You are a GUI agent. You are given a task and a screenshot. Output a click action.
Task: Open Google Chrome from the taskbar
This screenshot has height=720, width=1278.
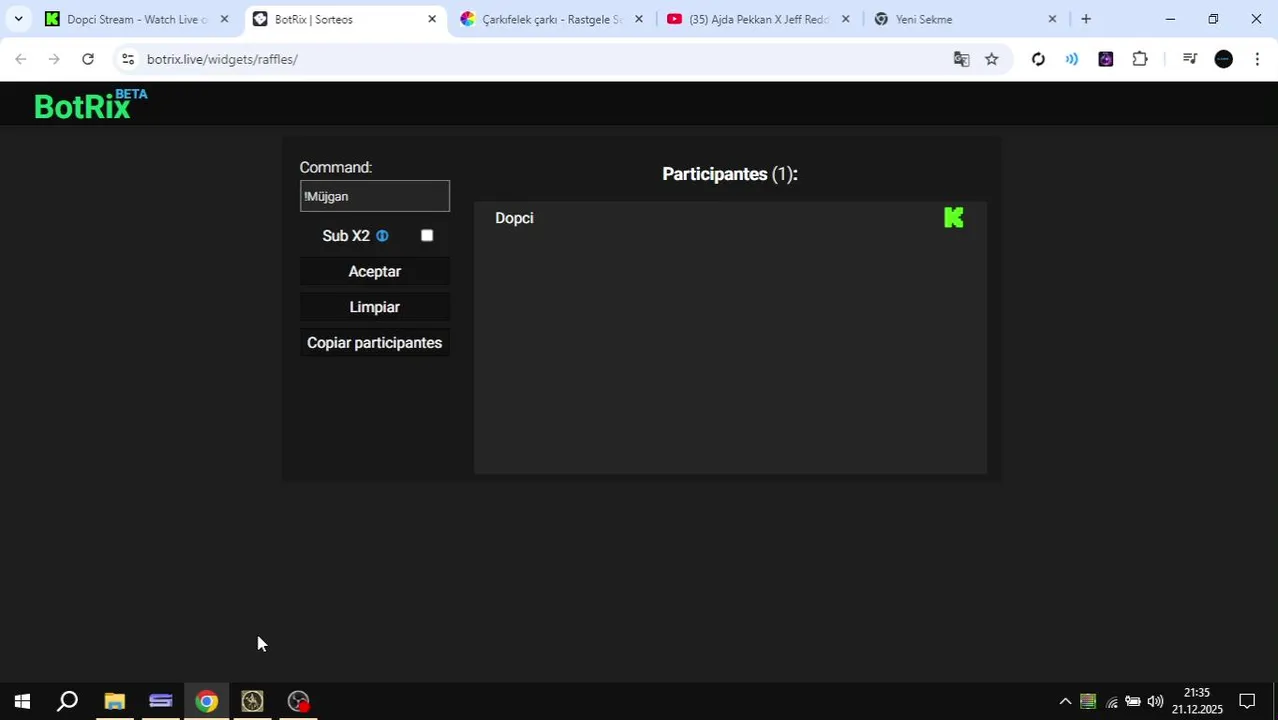tap(206, 701)
